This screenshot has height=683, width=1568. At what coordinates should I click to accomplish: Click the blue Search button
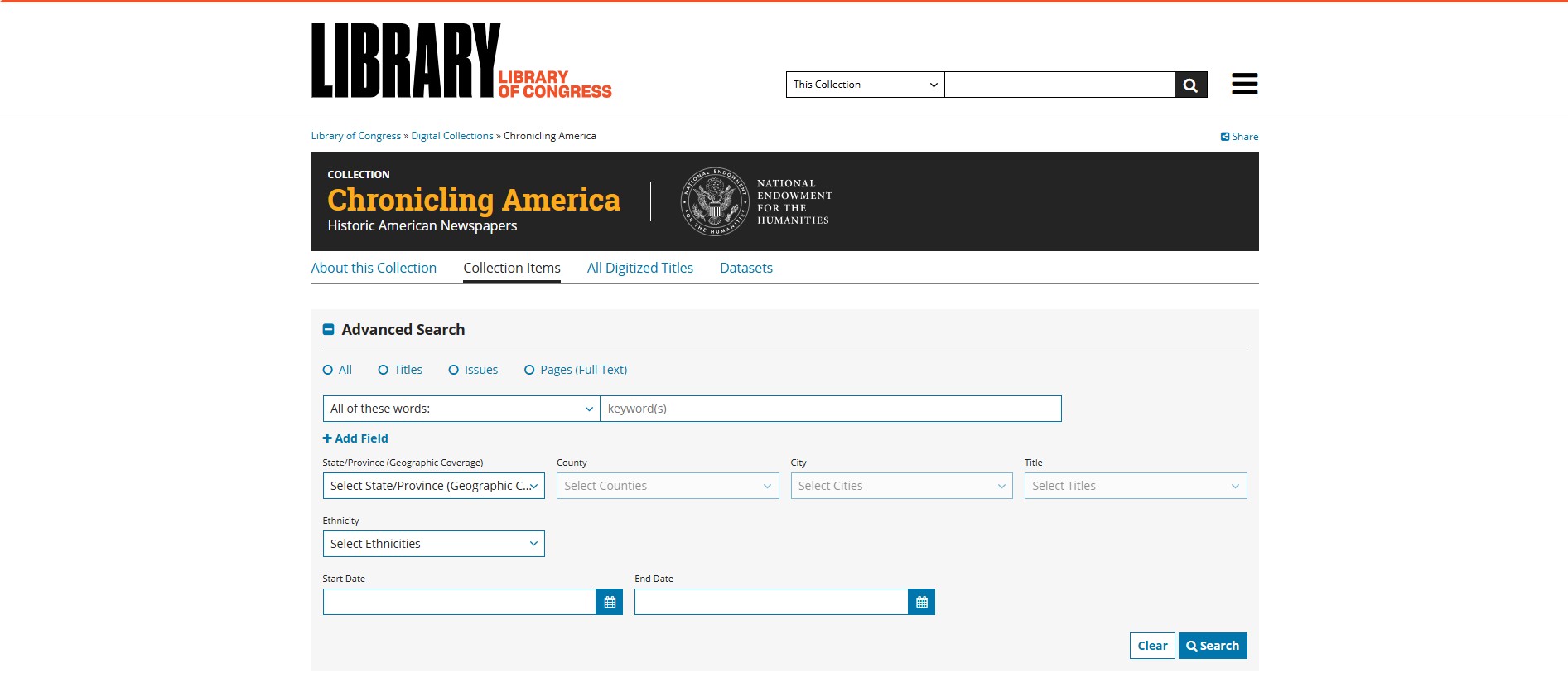[1213, 646]
